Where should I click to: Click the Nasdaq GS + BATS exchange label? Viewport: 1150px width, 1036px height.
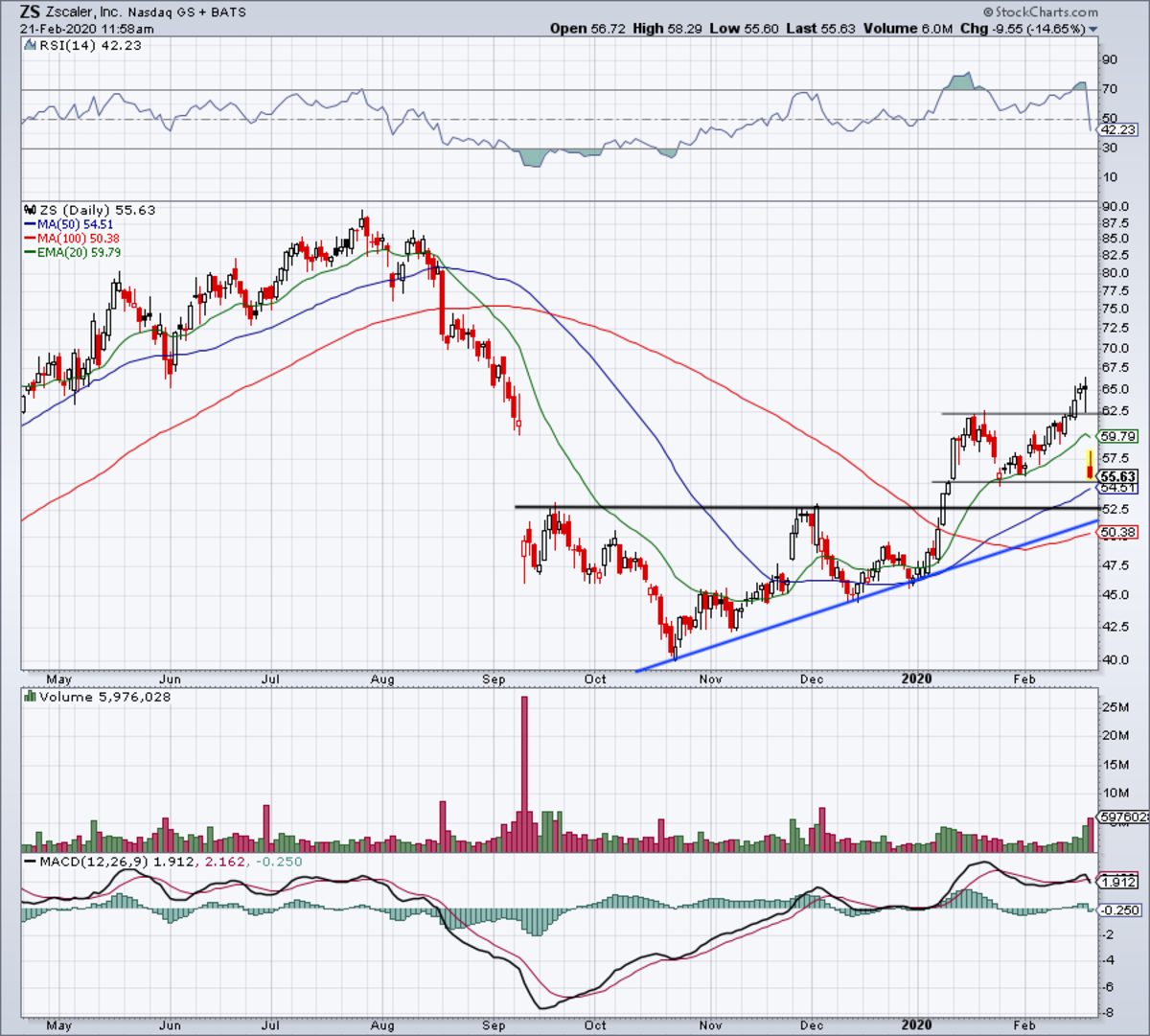187,12
